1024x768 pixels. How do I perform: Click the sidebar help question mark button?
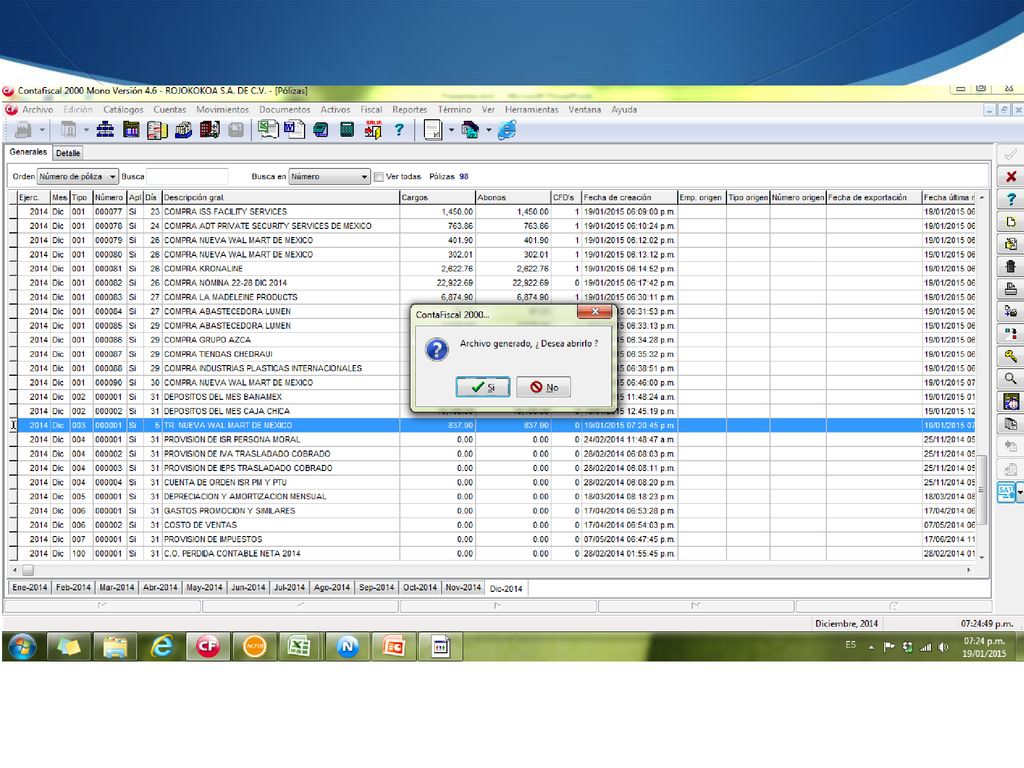(x=1010, y=199)
